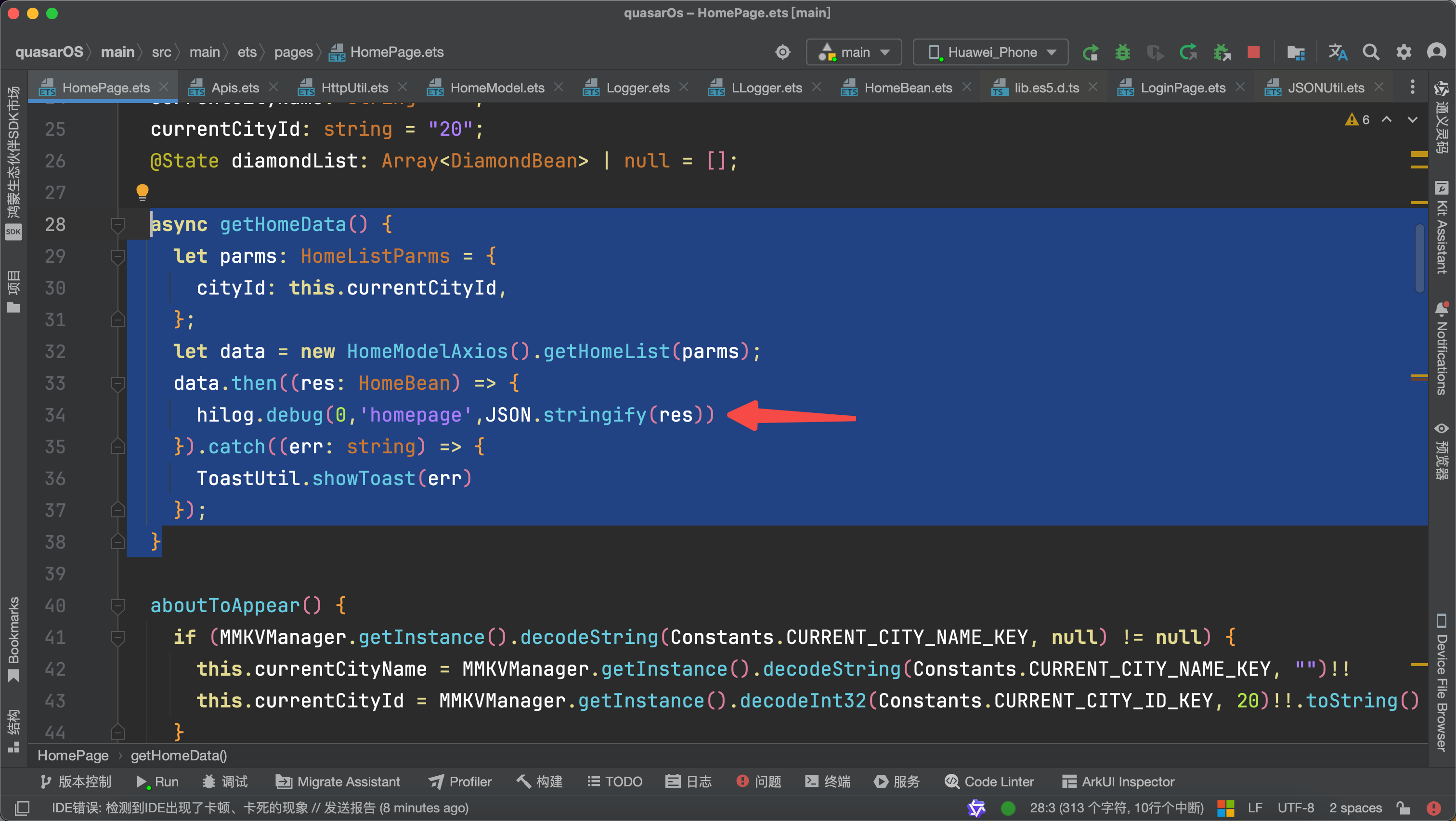Image resolution: width=1456 pixels, height=821 pixels.
Task: Open Search Everywhere magnifier icon
Action: [x=1371, y=52]
